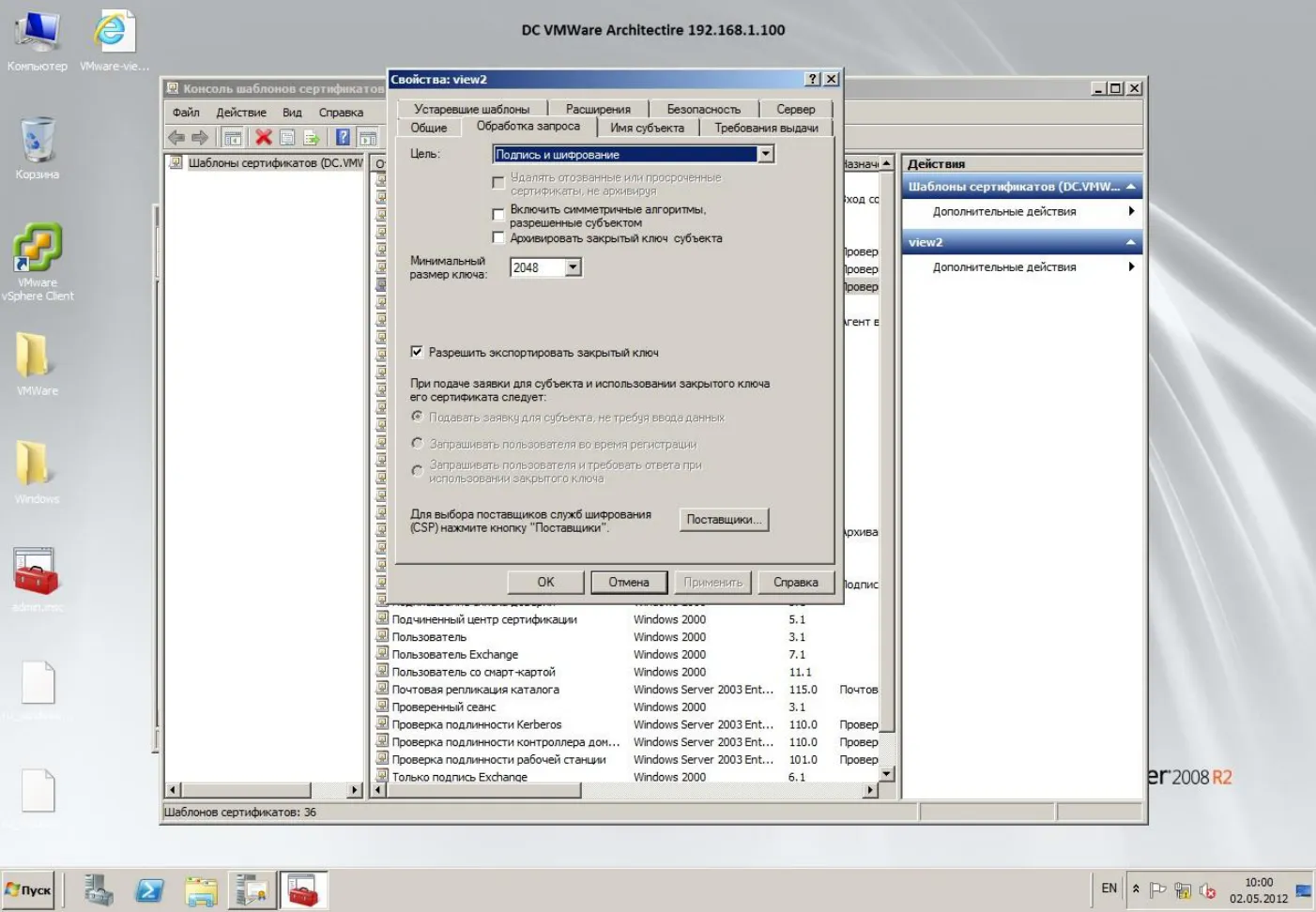Uncheck Разрешить экспортировать закрытый ключ
The width and height of the screenshot is (1316, 912).
click(x=417, y=352)
